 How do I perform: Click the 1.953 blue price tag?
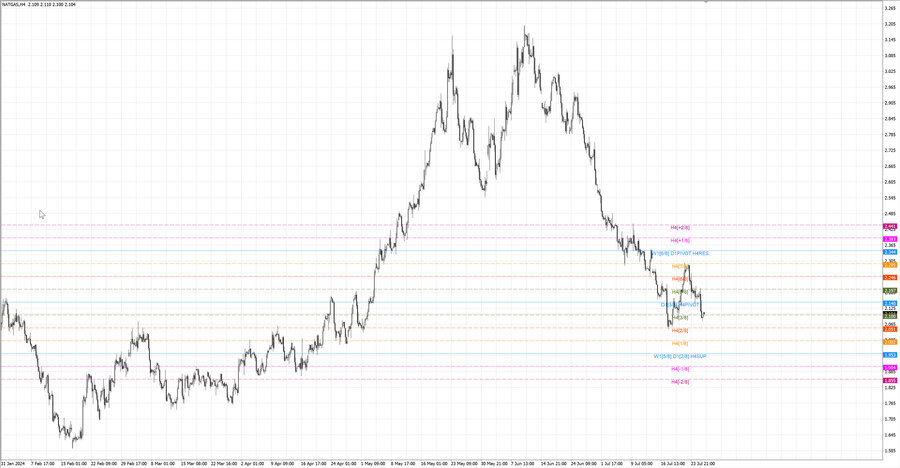890,355
